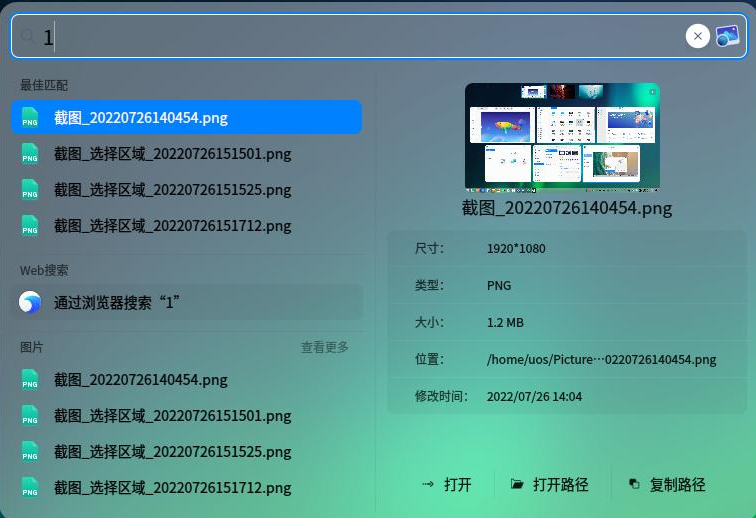Click the browser icon in Web搜索
This screenshot has width=756, height=518.
tap(30, 302)
